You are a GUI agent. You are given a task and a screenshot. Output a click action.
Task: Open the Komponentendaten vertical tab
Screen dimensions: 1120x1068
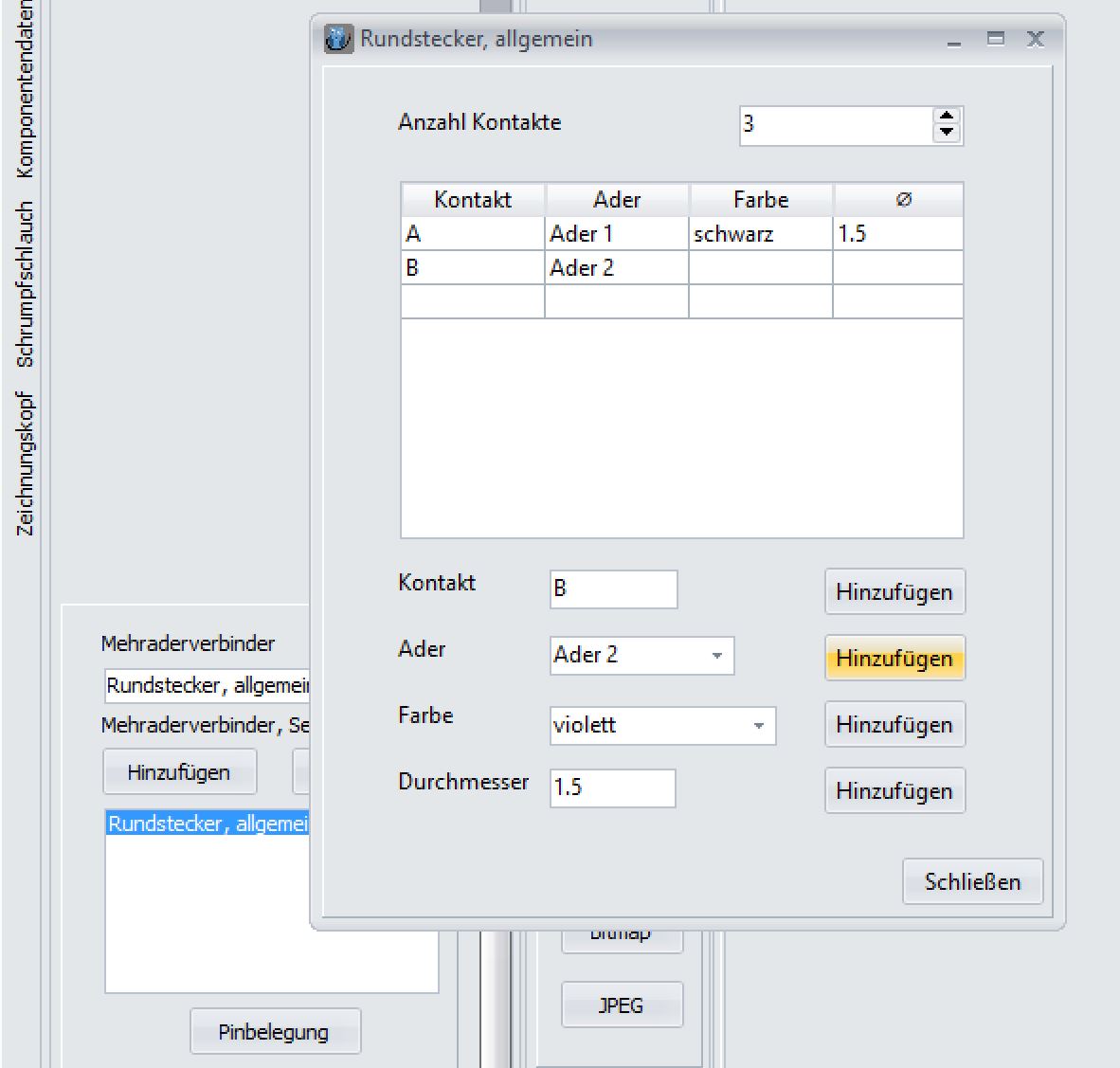pos(26,90)
